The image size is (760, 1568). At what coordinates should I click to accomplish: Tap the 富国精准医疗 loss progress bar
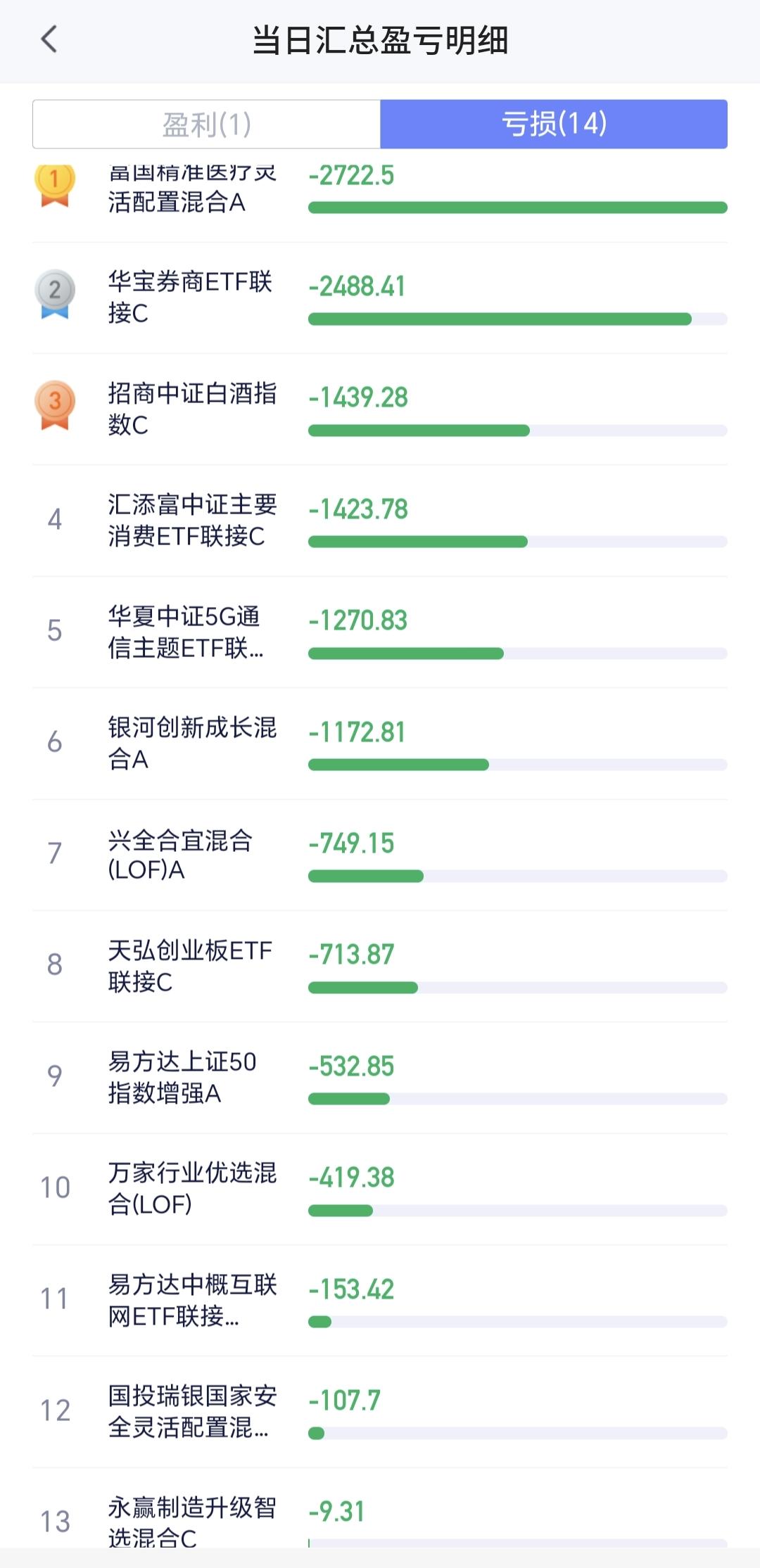click(517, 208)
